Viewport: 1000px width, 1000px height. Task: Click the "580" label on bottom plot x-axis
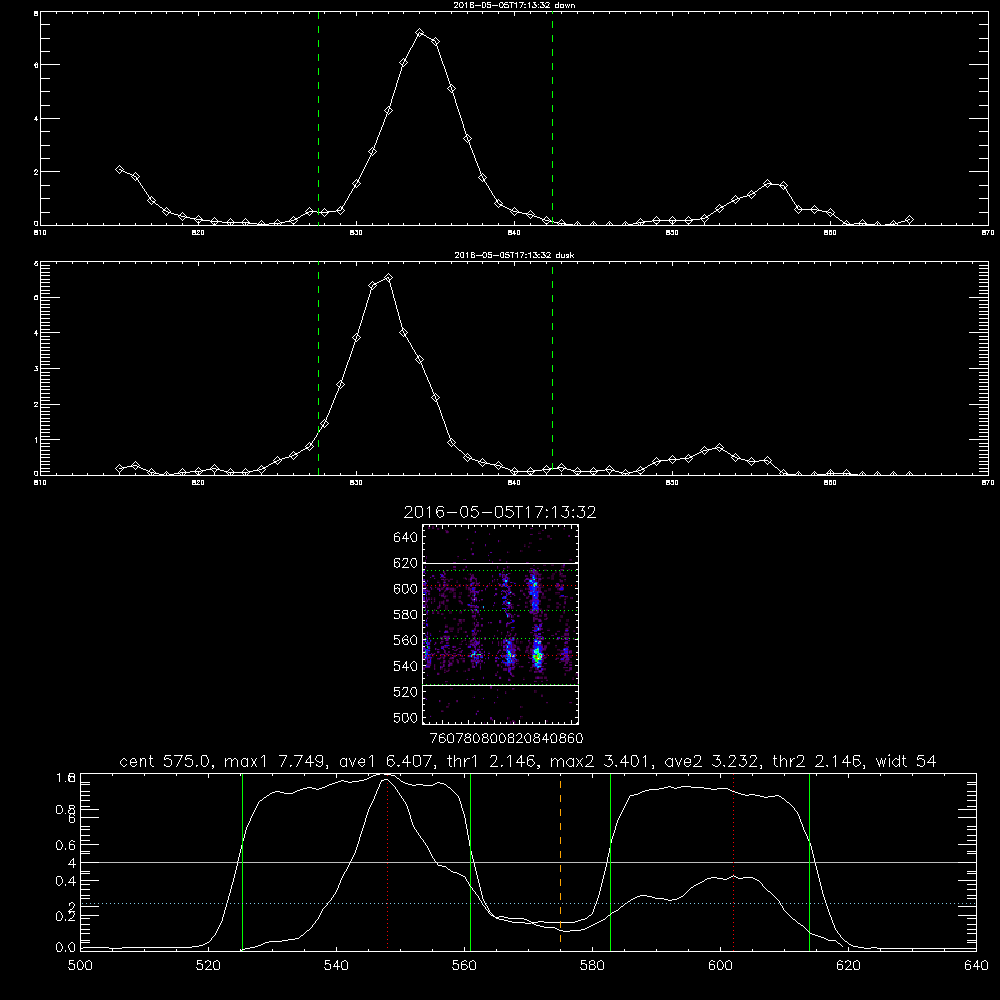(592, 966)
